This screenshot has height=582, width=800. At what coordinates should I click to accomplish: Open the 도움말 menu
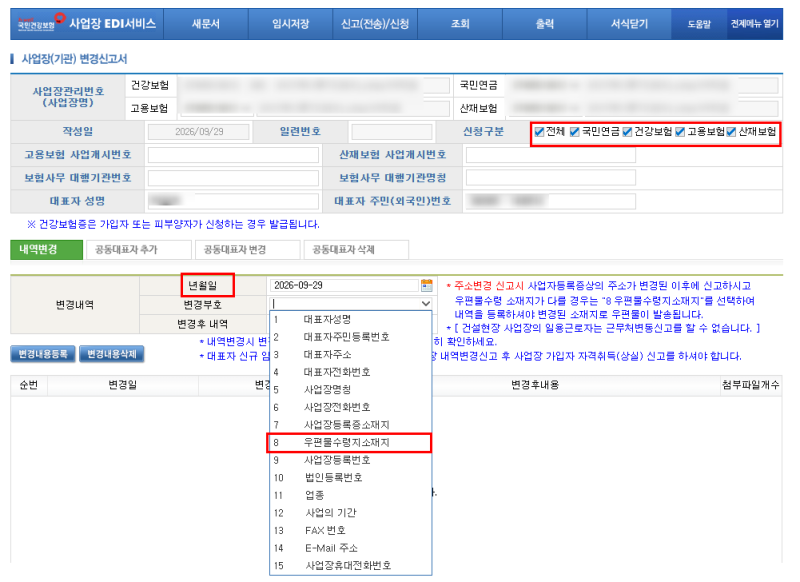[699, 23]
